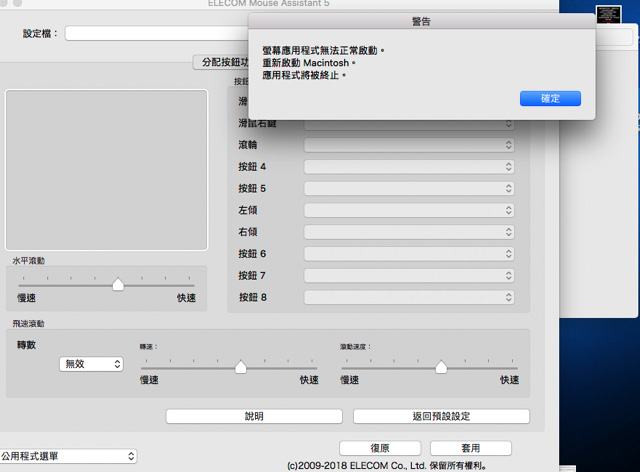
Task: Open the 公用程式選單 dropdown
Action: point(68,456)
